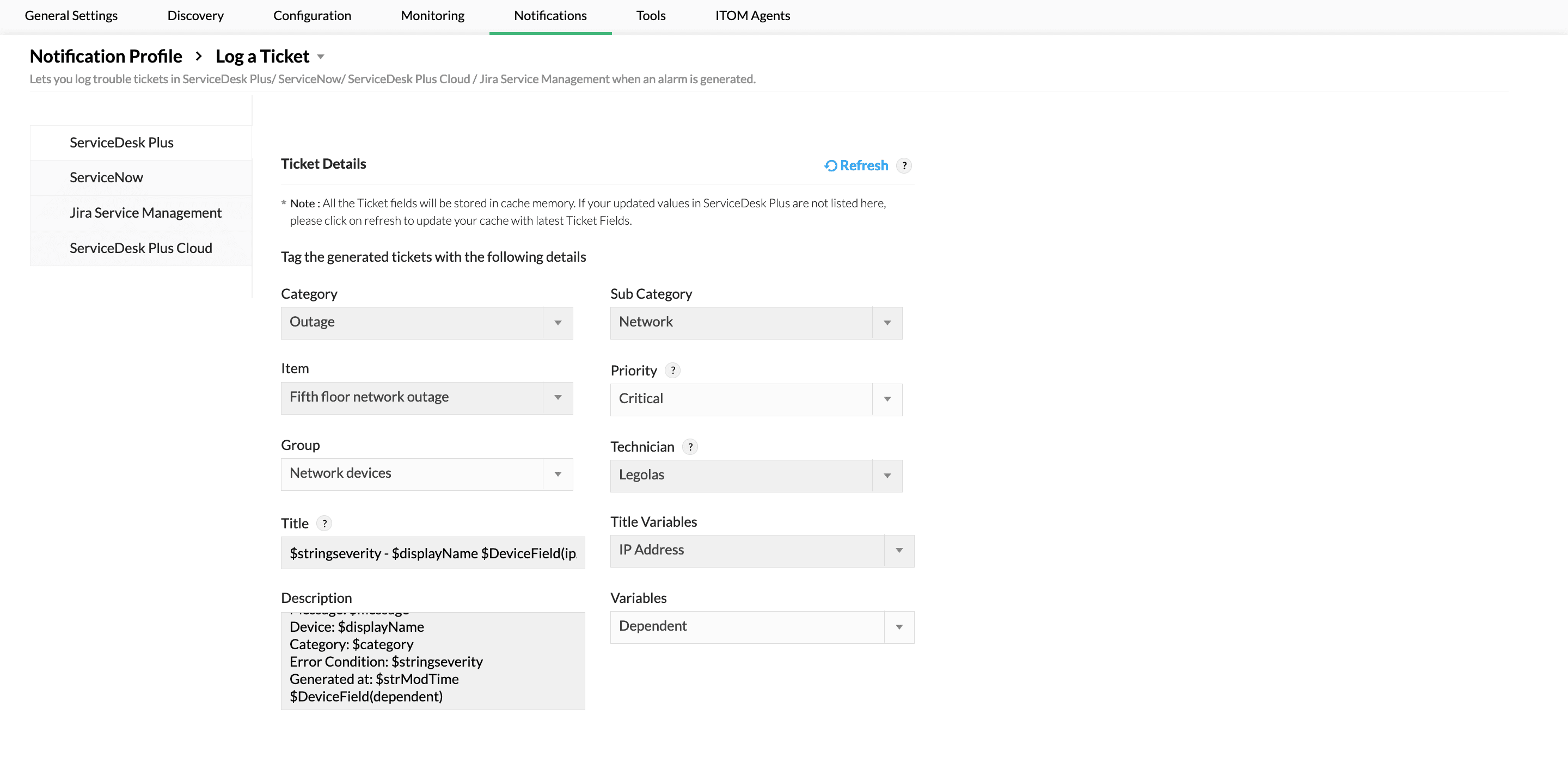Switch to the Monitoring tab
The image size is (1568, 764).
point(432,16)
